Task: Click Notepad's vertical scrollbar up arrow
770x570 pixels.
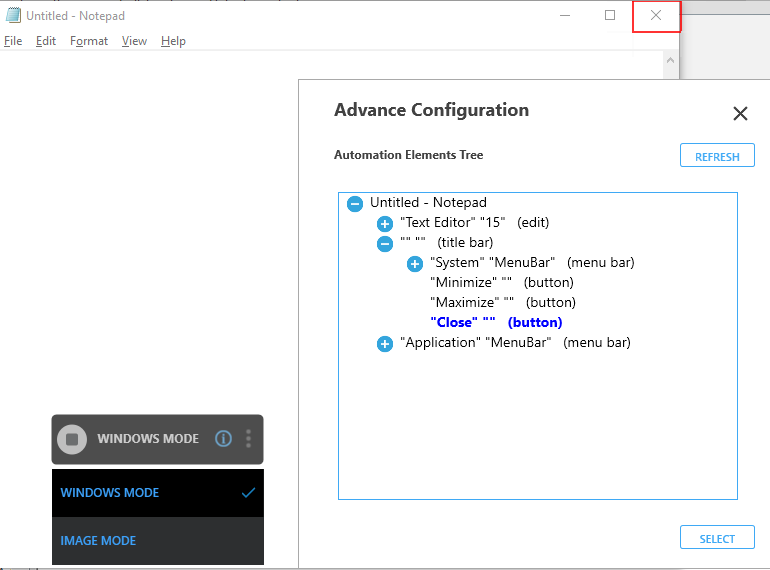Action: (671, 60)
